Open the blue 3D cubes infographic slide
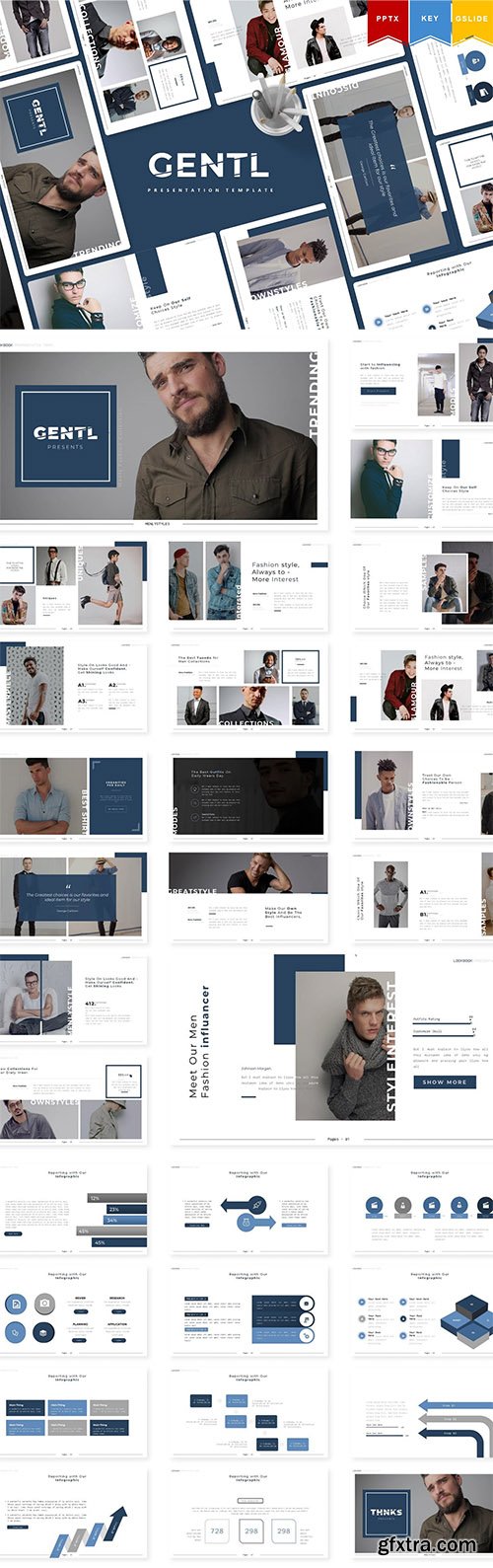The width and height of the screenshot is (493, 1568). pyautogui.click(x=424, y=1311)
